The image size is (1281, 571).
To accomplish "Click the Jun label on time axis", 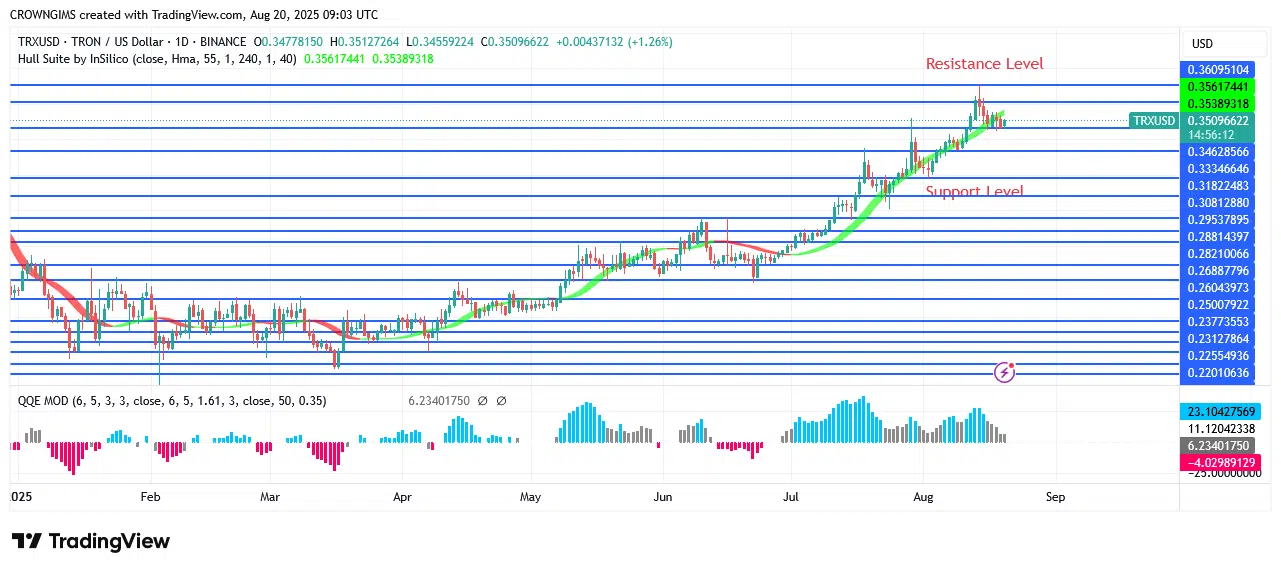I will click(x=662, y=496).
